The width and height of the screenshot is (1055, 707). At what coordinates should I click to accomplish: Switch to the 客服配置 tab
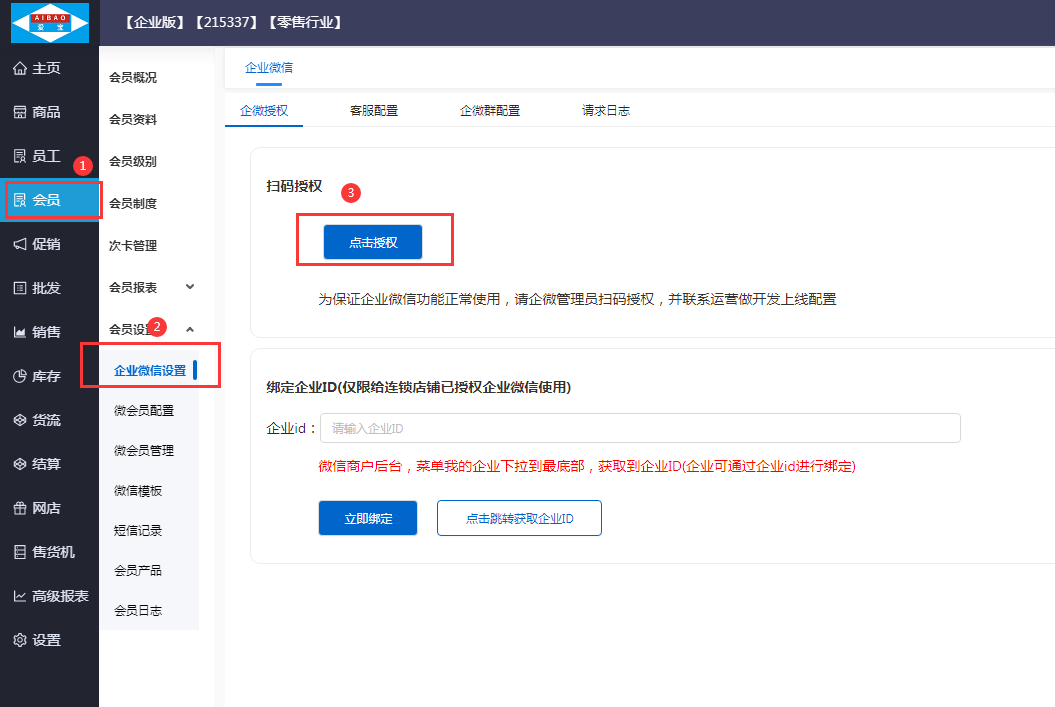(x=374, y=110)
